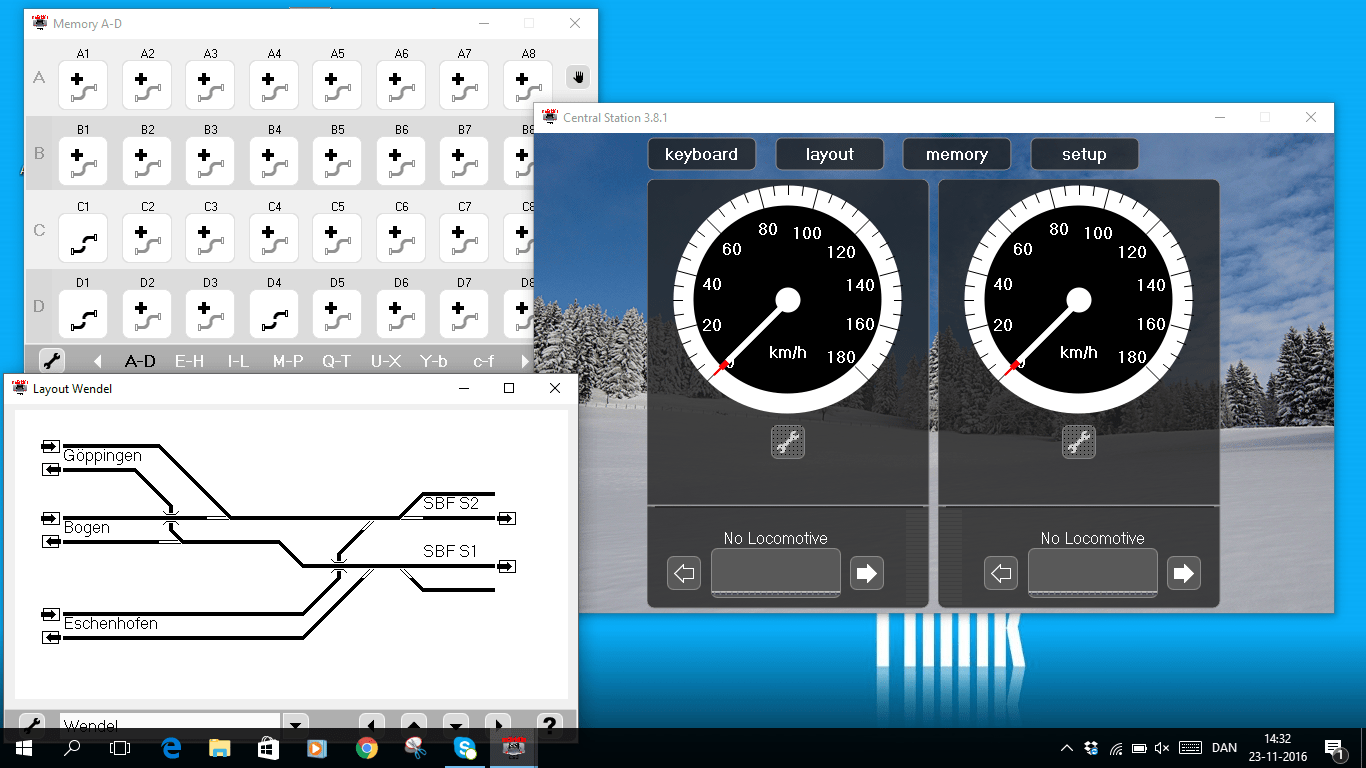Toggle route C1 in Memory
This screenshot has height=768, width=1366.
83,238
